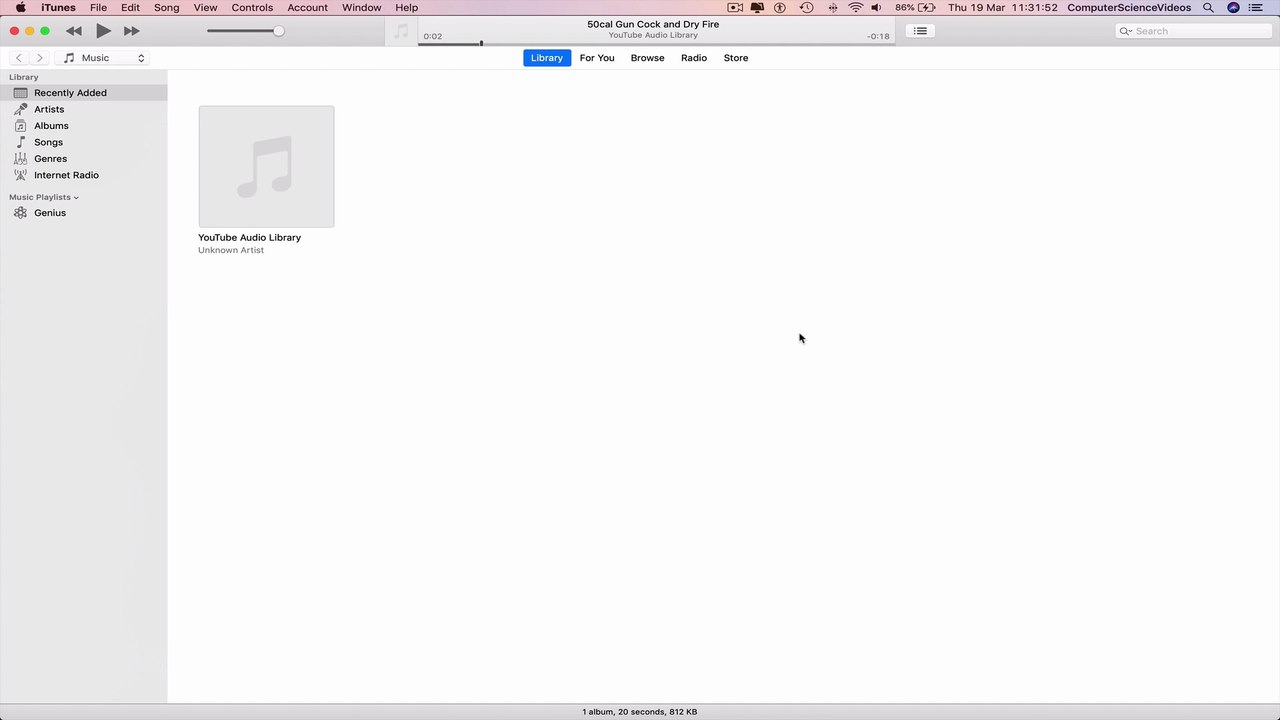Open the Up Next list button
The width and height of the screenshot is (1280, 720).
[x=920, y=31]
